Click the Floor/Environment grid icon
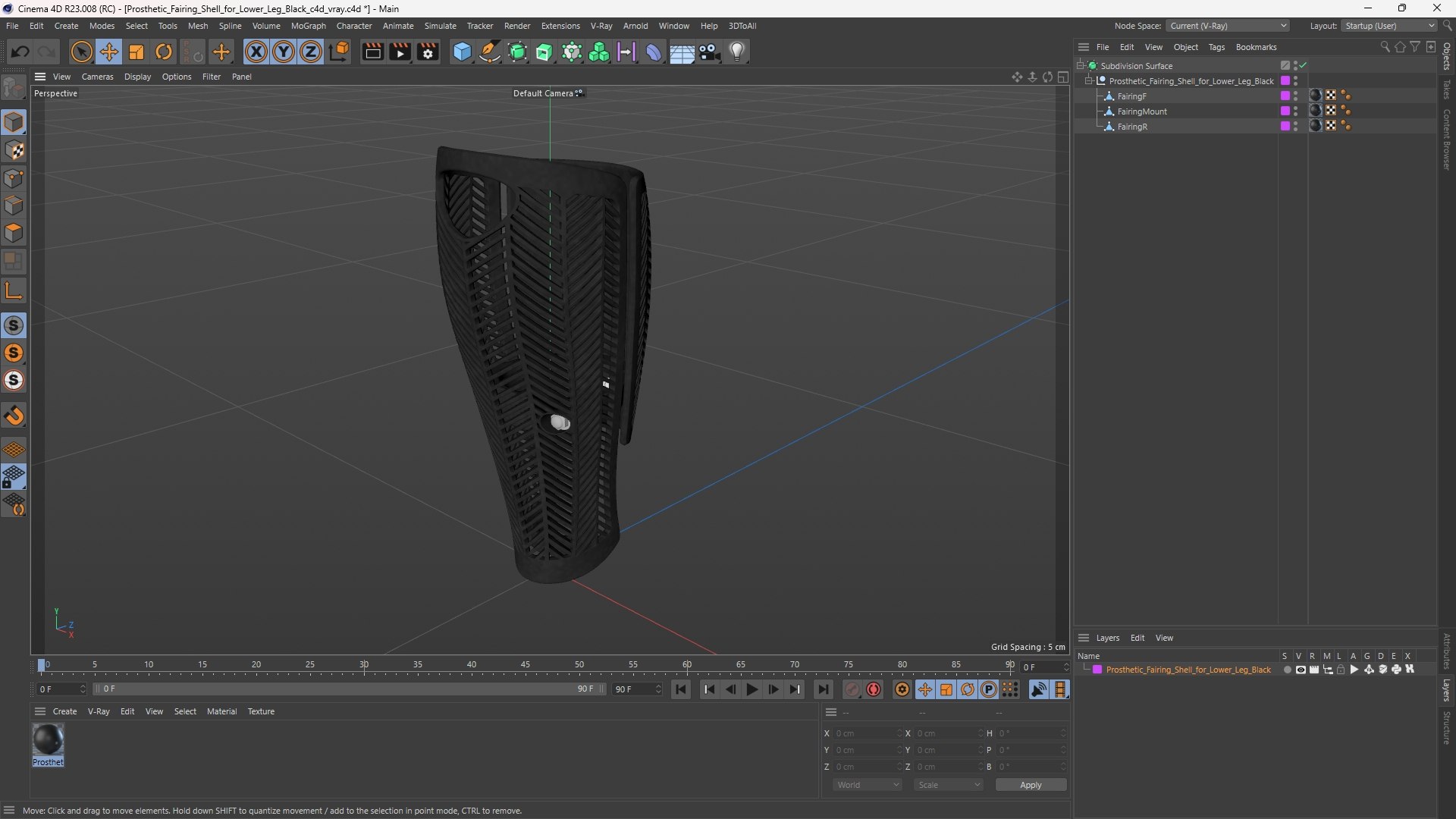This screenshot has height=819, width=1456. coord(682,52)
